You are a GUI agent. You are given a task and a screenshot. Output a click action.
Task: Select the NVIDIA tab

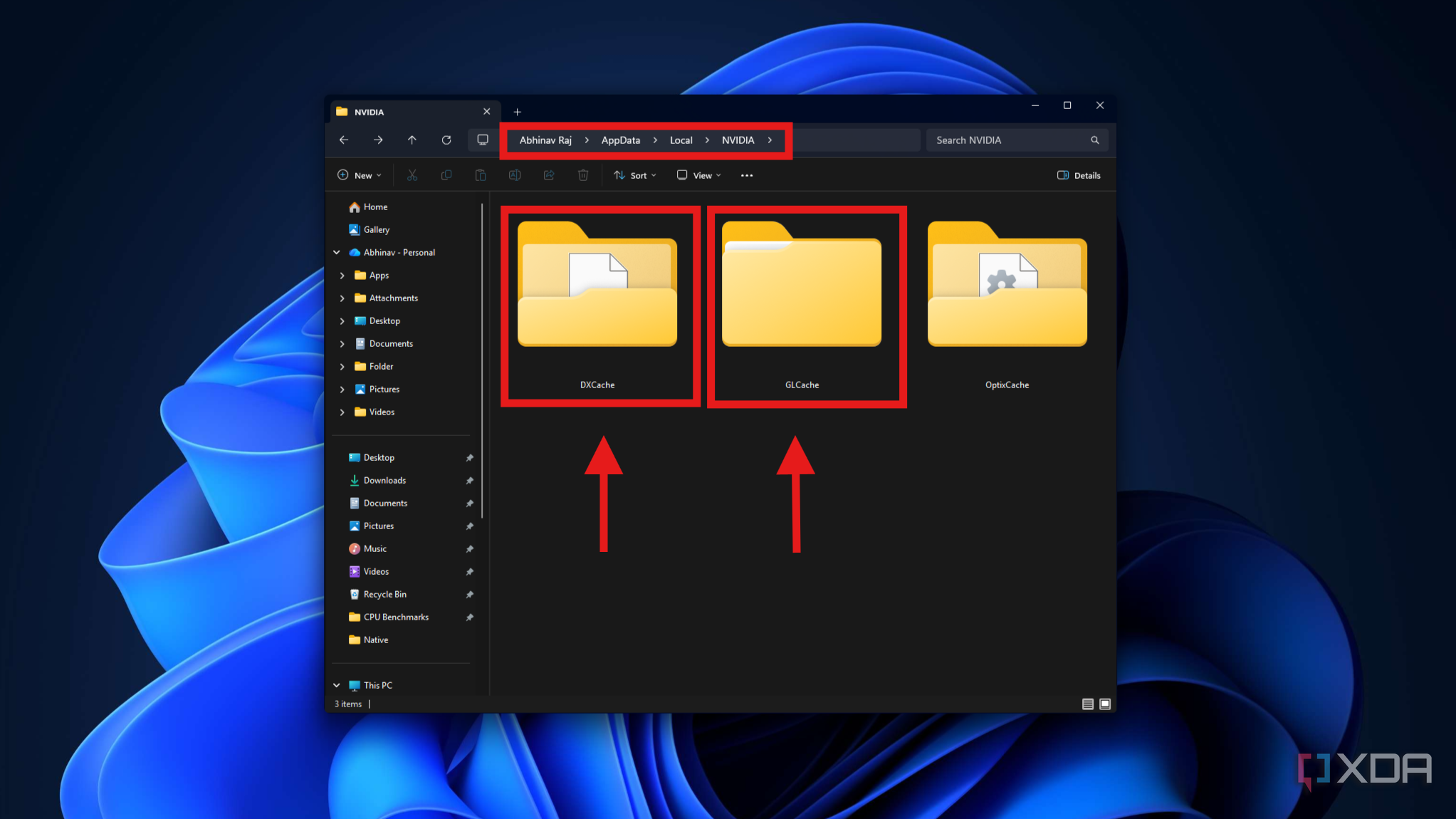click(x=415, y=112)
